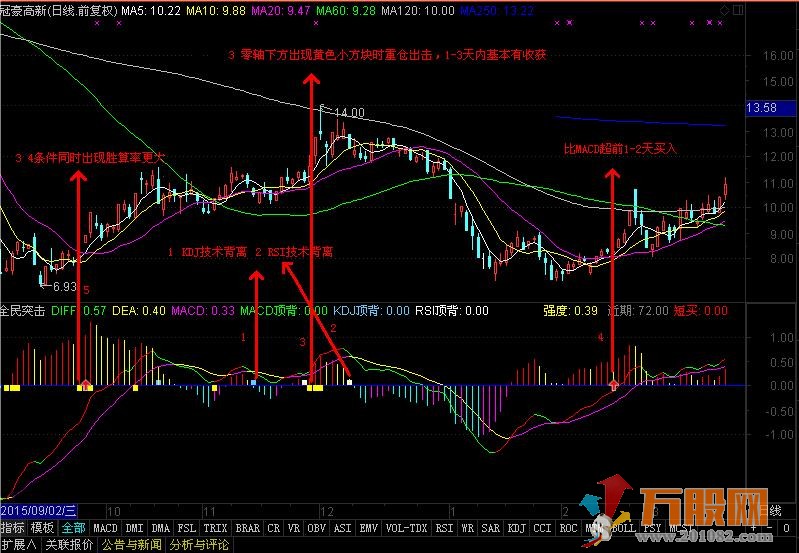
Task: Click the 13.58 price marker on axis
Action: [x=772, y=108]
